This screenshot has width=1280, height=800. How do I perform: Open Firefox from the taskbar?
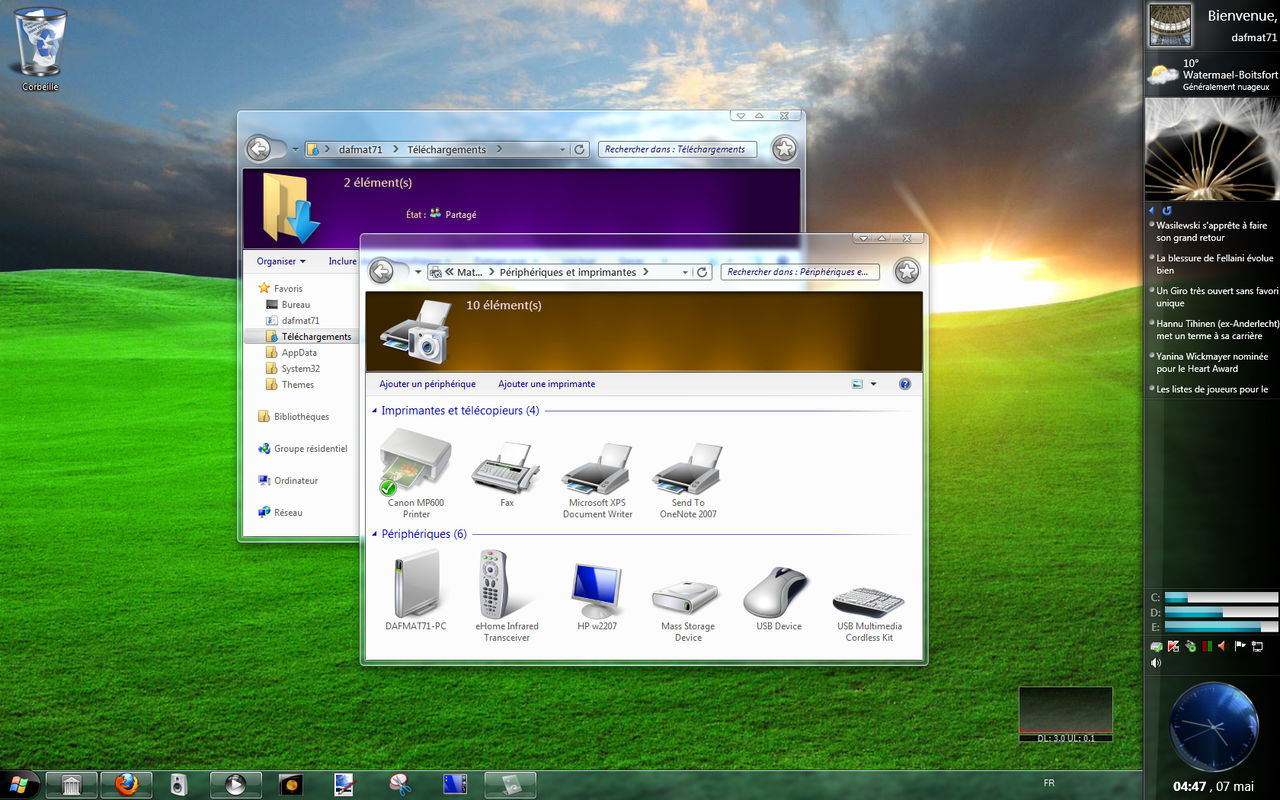pos(127,784)
